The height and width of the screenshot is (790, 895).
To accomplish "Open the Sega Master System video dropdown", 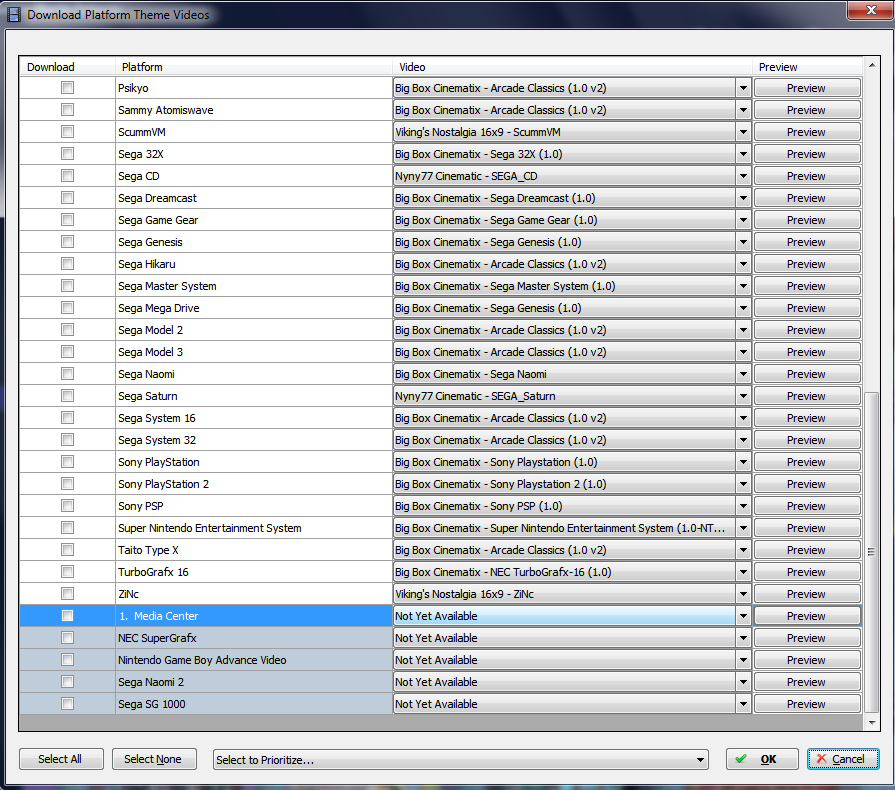I will coord(743,286).
